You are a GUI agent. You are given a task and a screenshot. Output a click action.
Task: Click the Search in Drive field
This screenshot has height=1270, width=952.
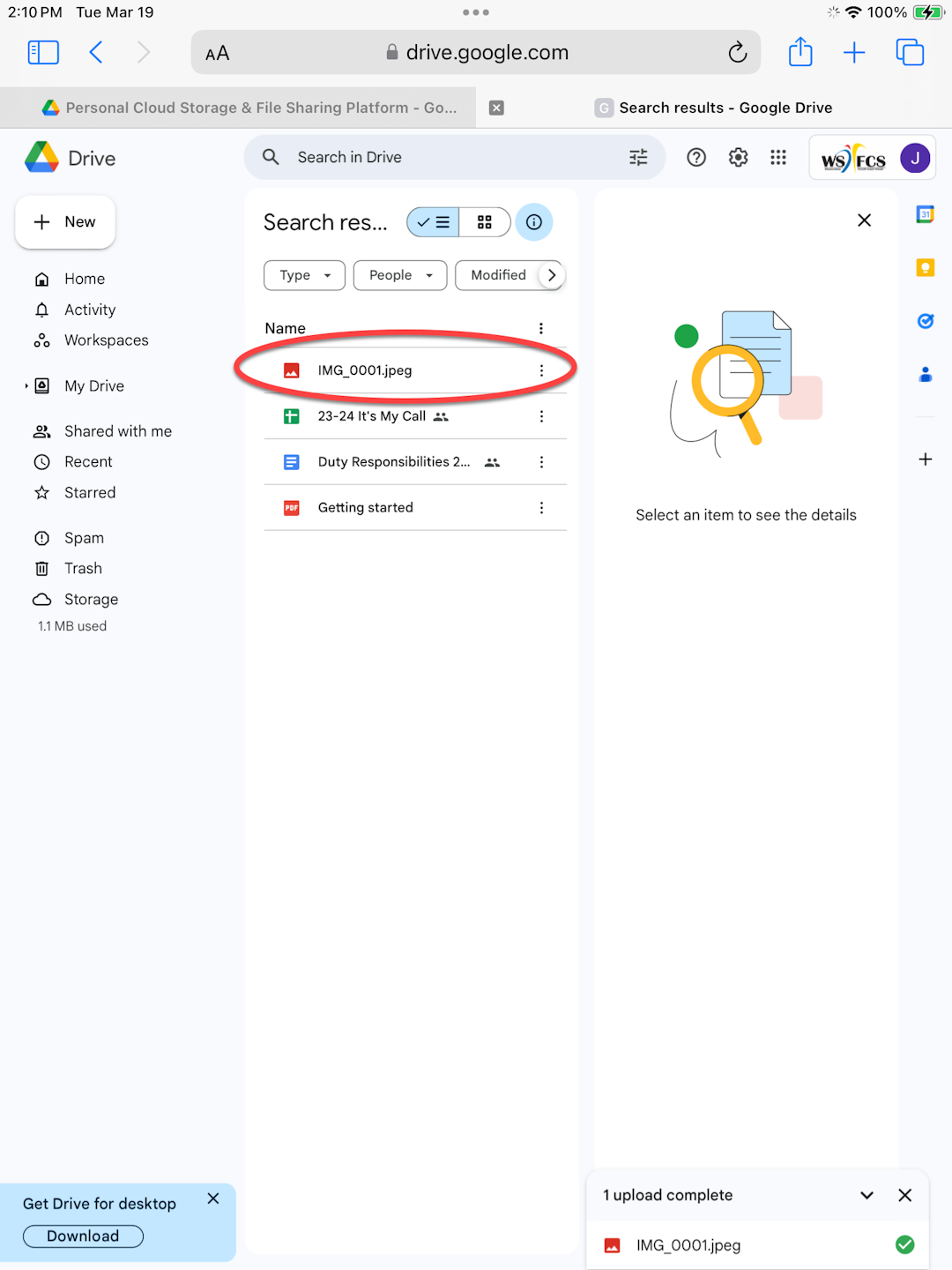click(x=454, y=157)
